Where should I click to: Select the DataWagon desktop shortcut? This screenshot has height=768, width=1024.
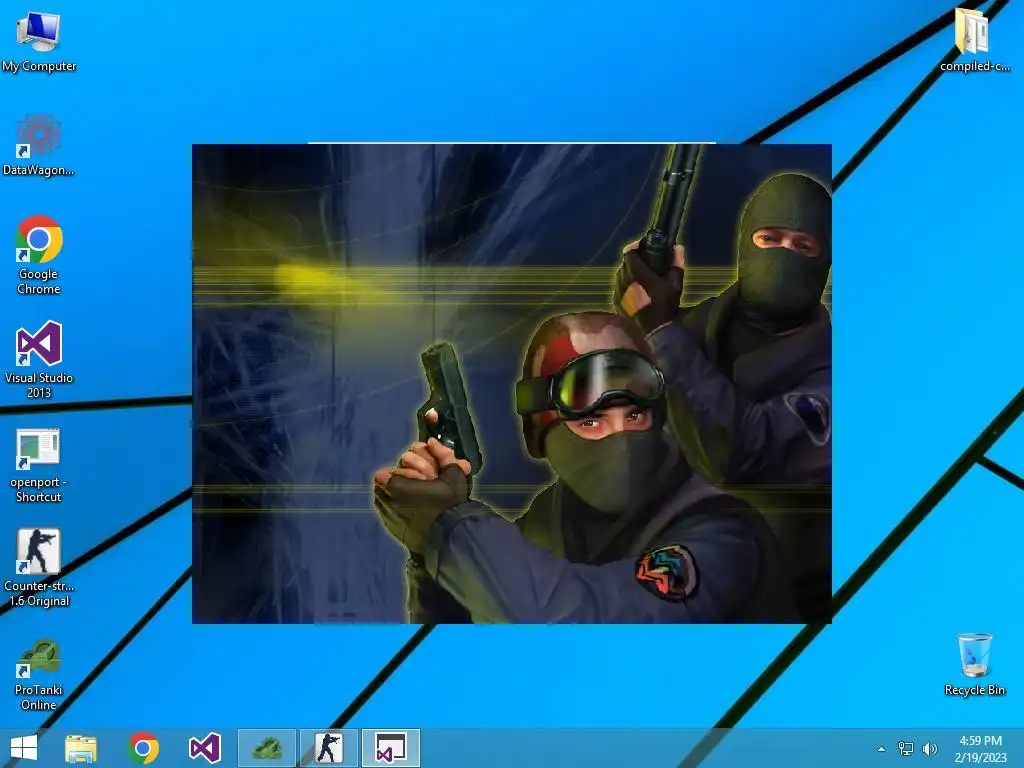[39, 146]
